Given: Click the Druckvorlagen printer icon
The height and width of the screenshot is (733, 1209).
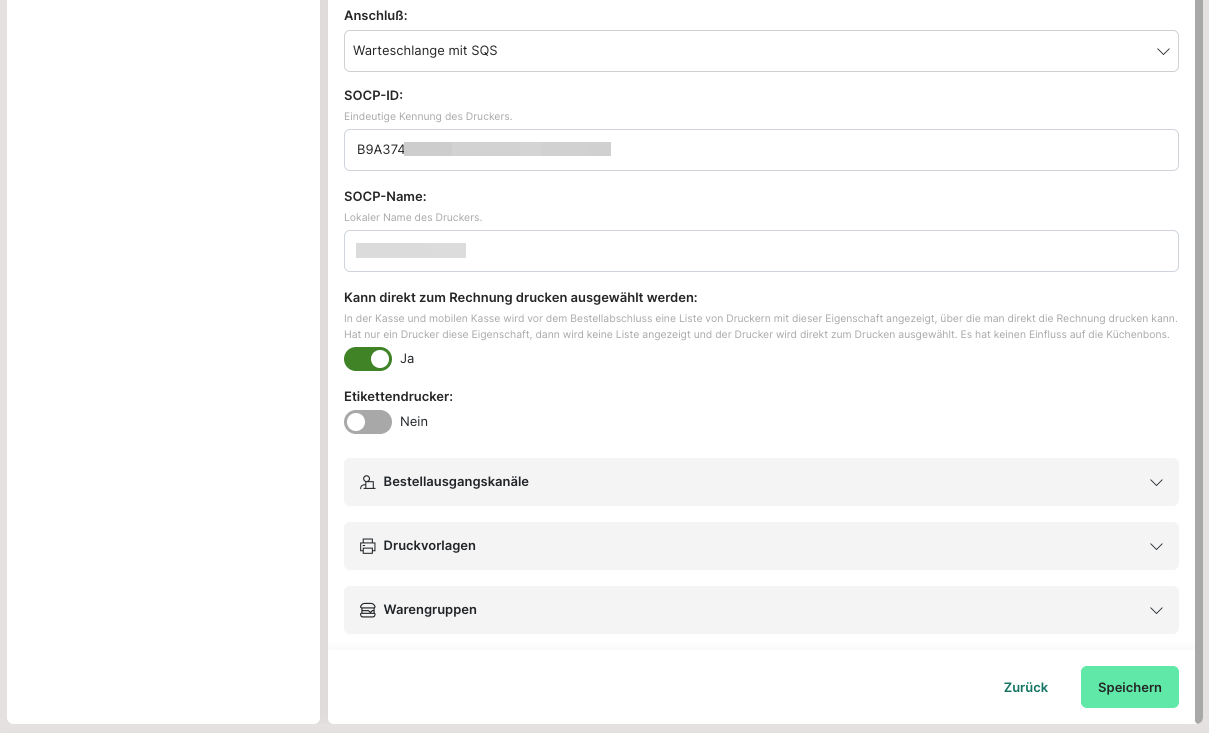Looking at the screenshot, I should click(x=367, y=546).
